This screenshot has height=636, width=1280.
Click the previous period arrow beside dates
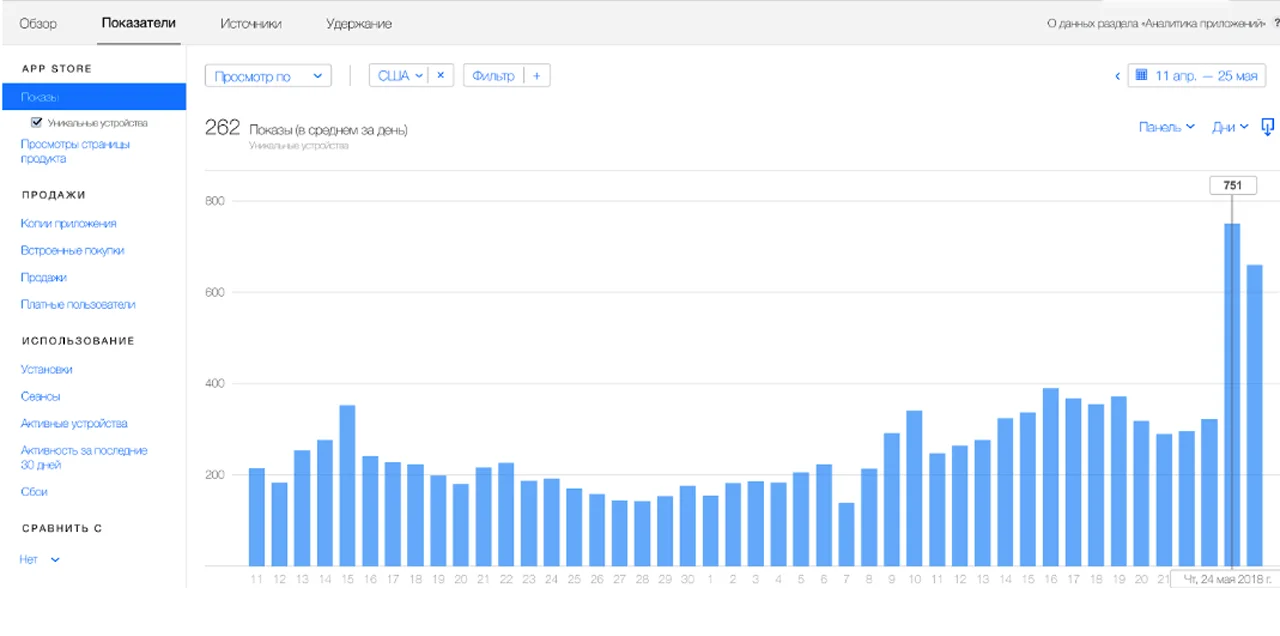[x=1117, y=76]
